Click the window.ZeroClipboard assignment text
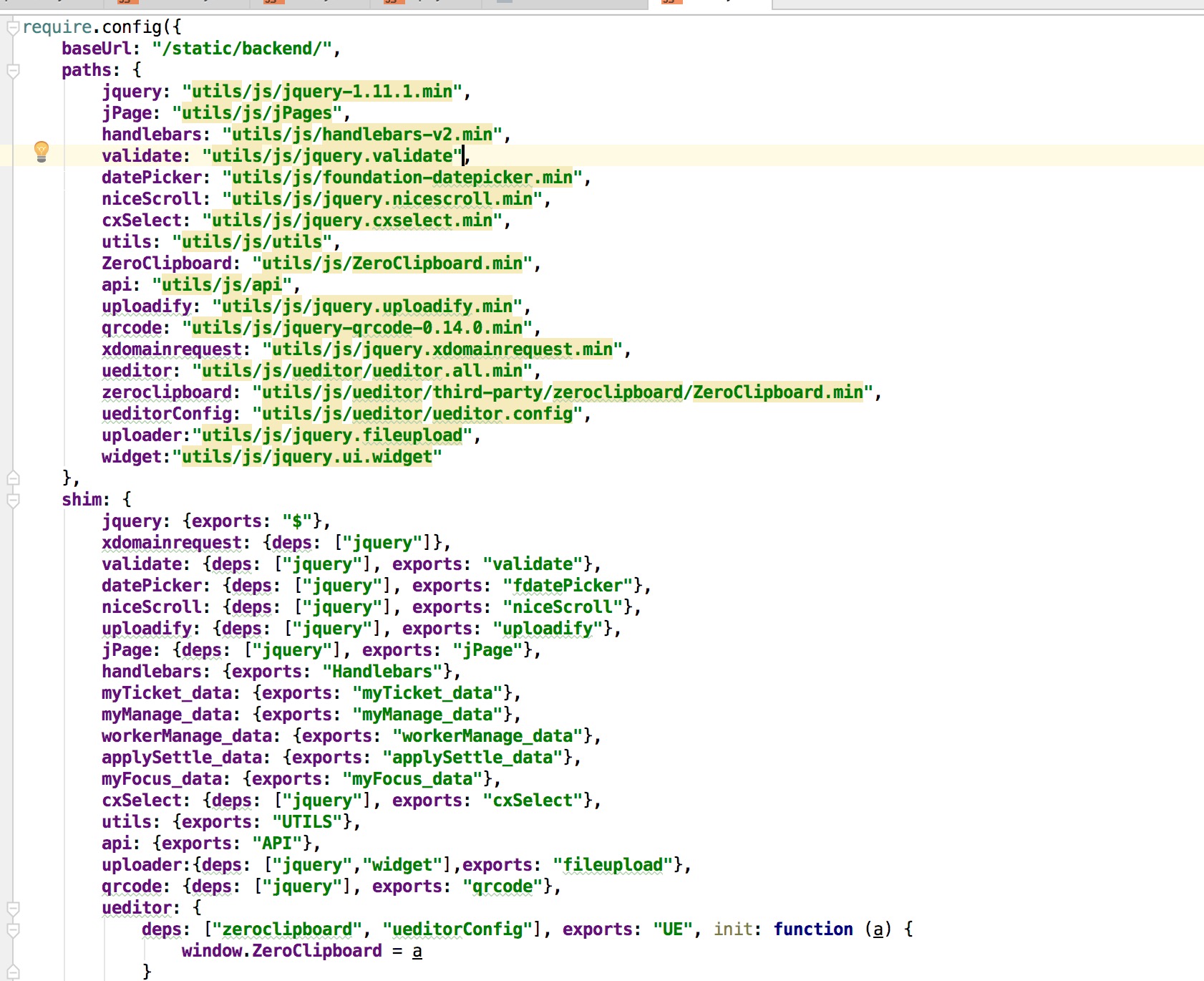Screen dimensions: 1204x981 tap(301, 951)
